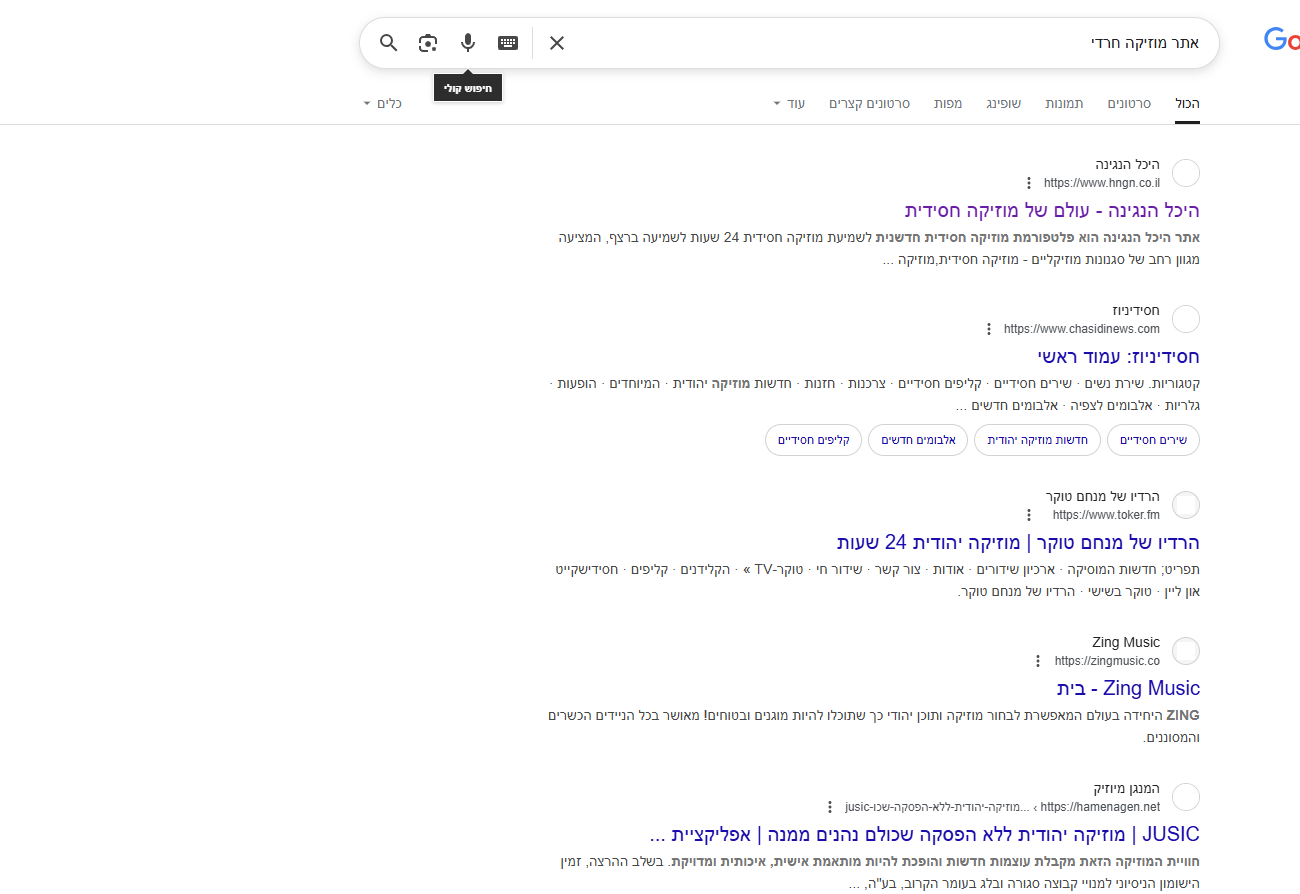Expand the עוד search categories dropdown
The height and width of the screenshot is (894, 1300).
tap(789, 102)
